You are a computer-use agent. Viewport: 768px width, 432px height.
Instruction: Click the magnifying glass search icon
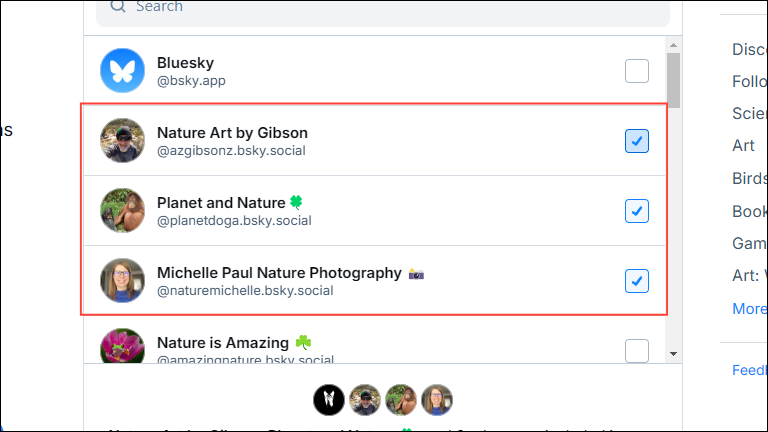[x=118, y=6]
